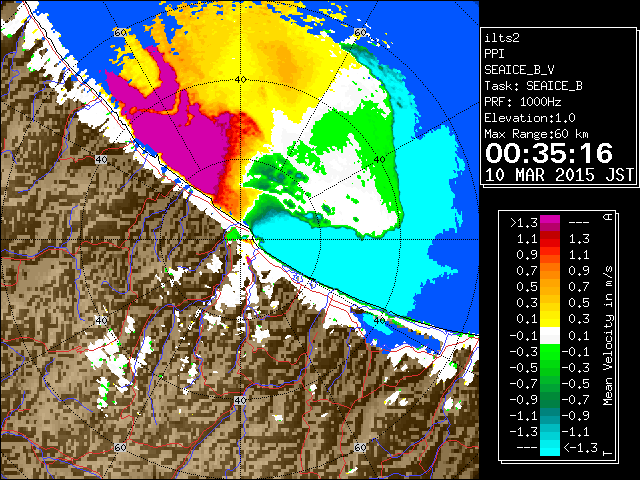Viewport: 640px width, 480px height.
Task: Click the letter 'A' atop the legend
Action: 608,216
